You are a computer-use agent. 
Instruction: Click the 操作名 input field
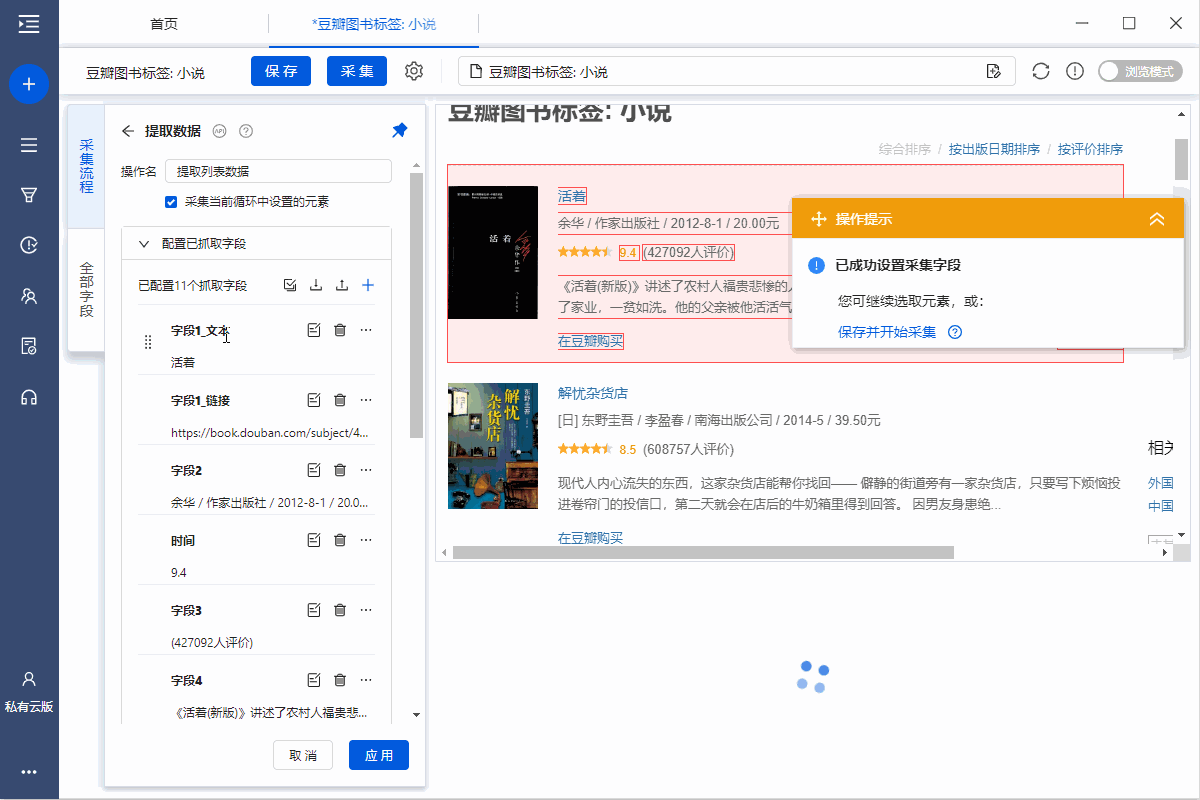(x=278, y=171)
